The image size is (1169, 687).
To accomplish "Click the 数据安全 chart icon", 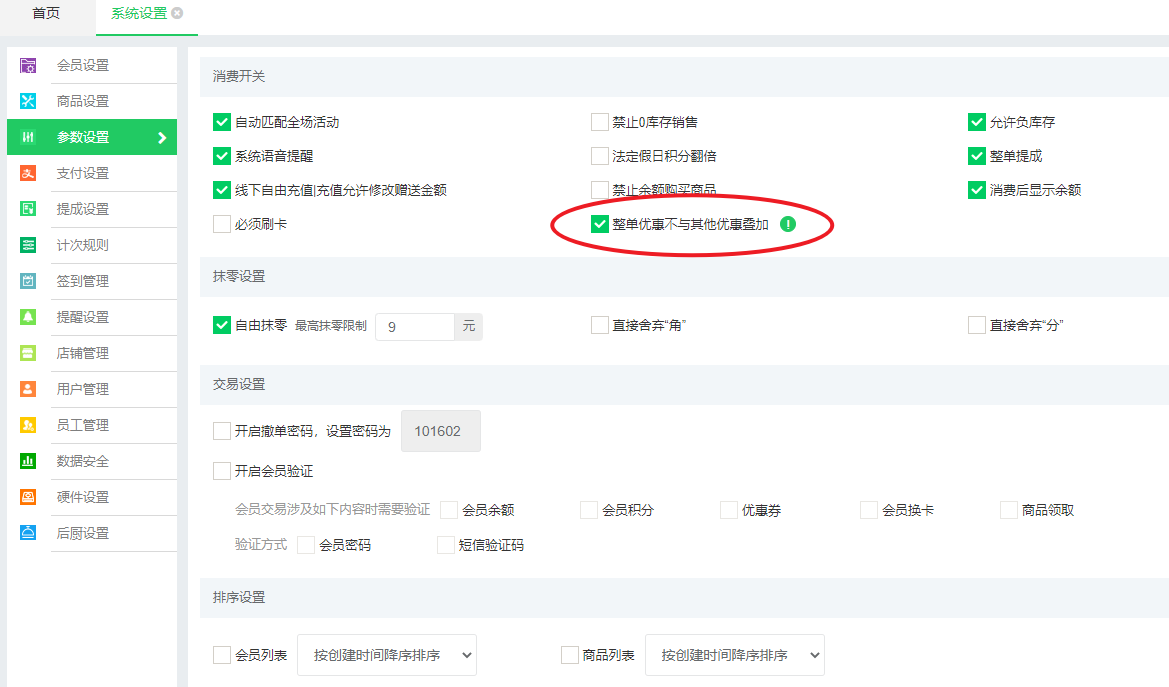I will coord(28,462).
